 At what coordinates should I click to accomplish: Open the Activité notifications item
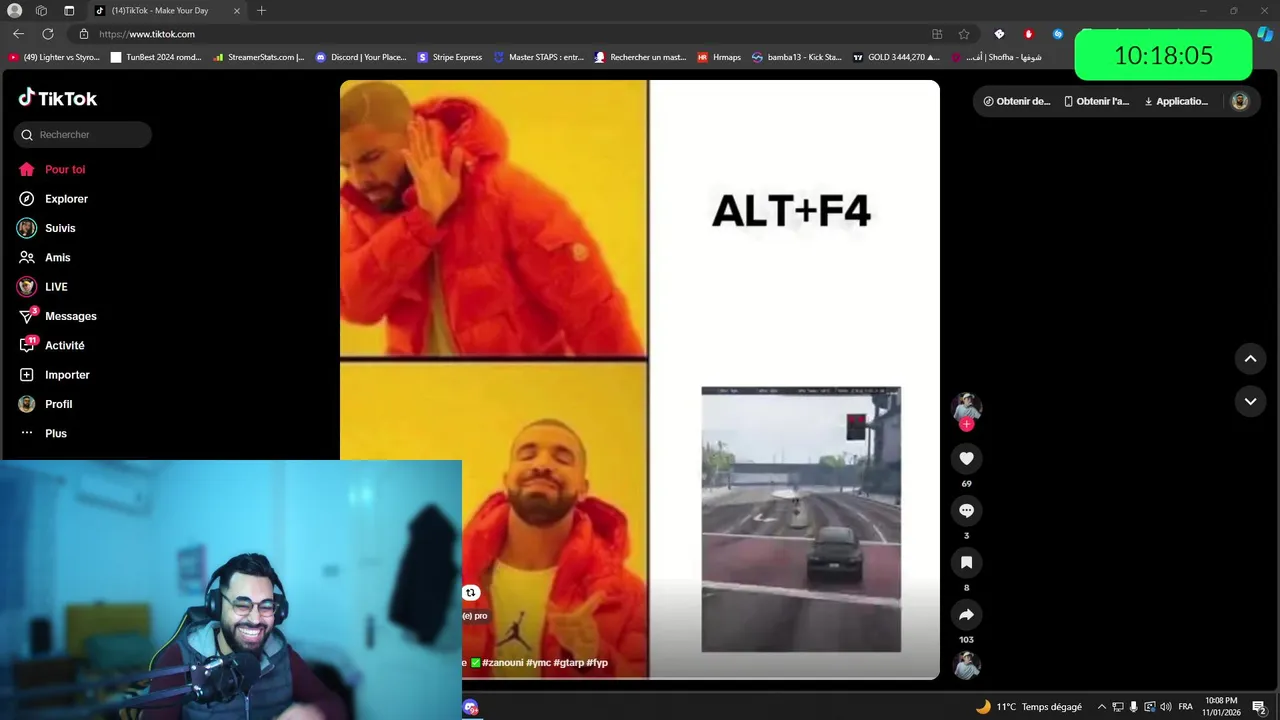coord(51,346)
